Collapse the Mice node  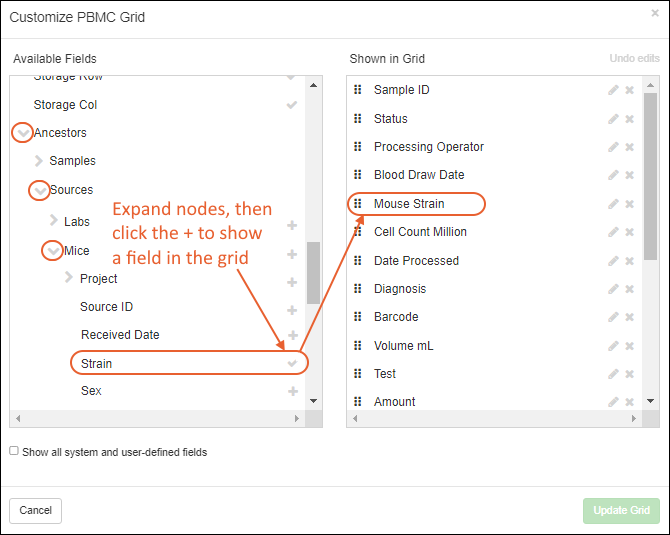tap(53, 251)
